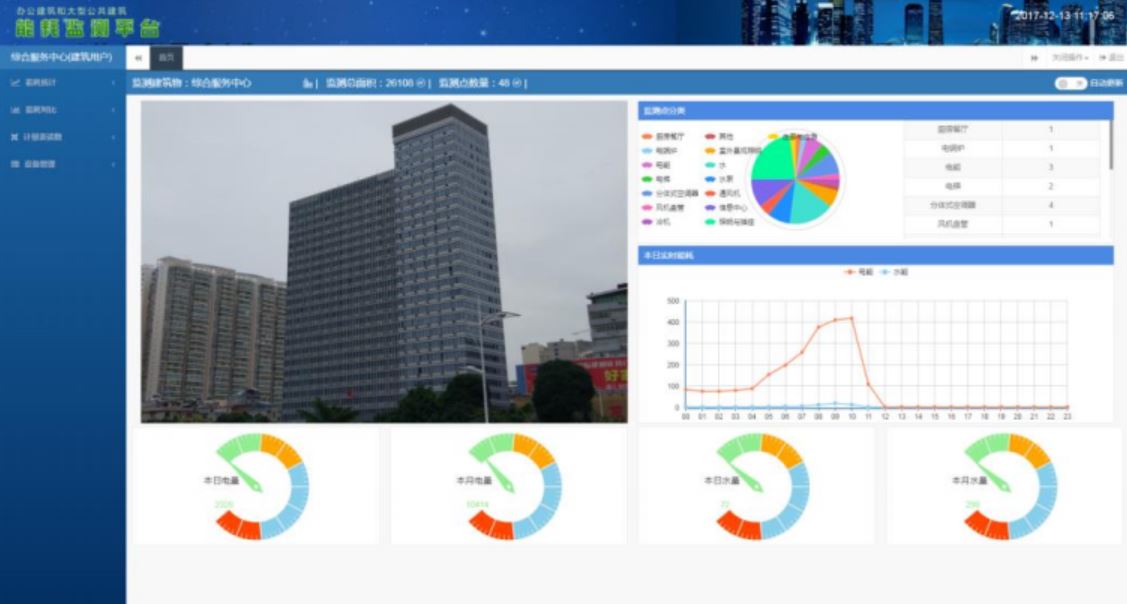Select the 首页 home tab

pyautogui.click(x=166, y=58)
